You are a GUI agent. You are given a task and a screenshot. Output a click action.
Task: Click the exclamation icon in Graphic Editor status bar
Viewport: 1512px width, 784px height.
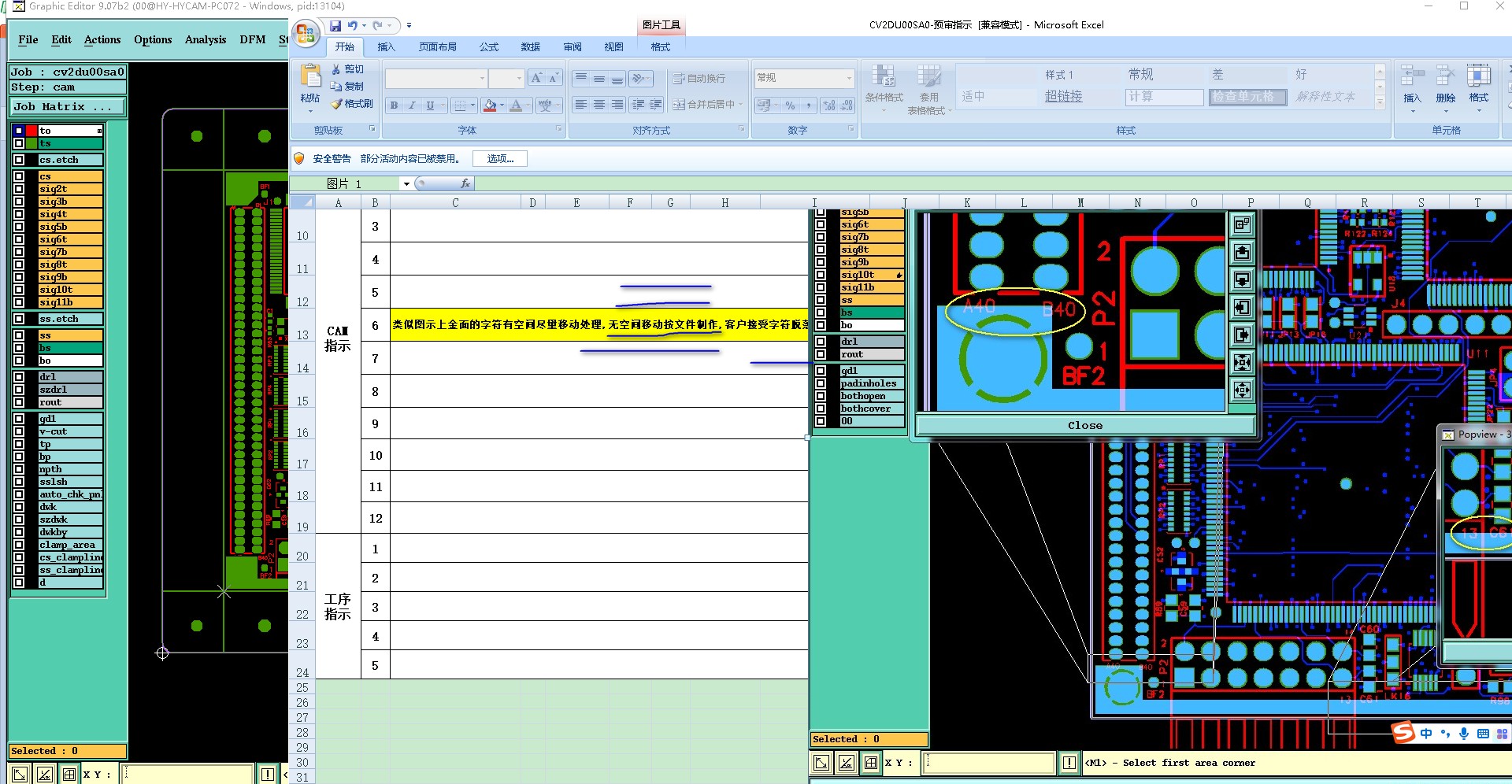[x=268, y=775]
